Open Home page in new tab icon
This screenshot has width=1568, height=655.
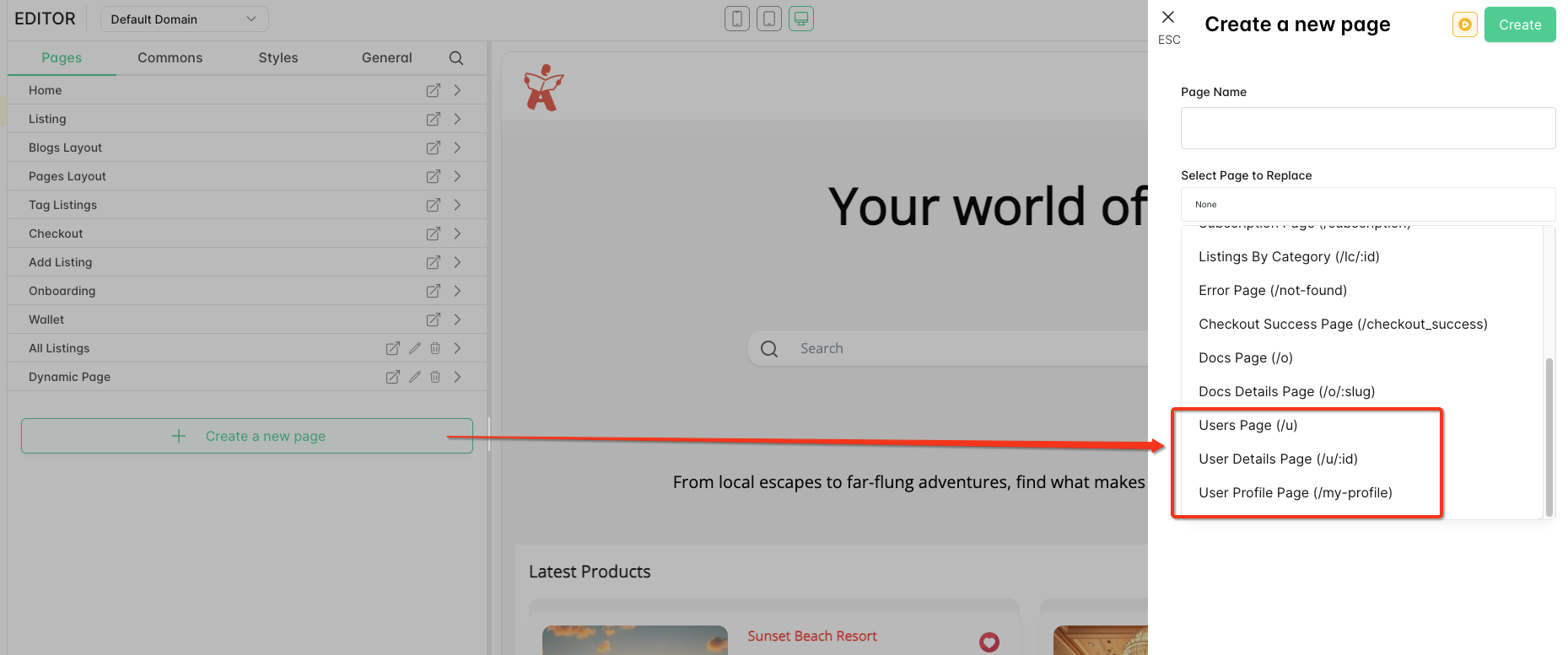tap(433, 90)
